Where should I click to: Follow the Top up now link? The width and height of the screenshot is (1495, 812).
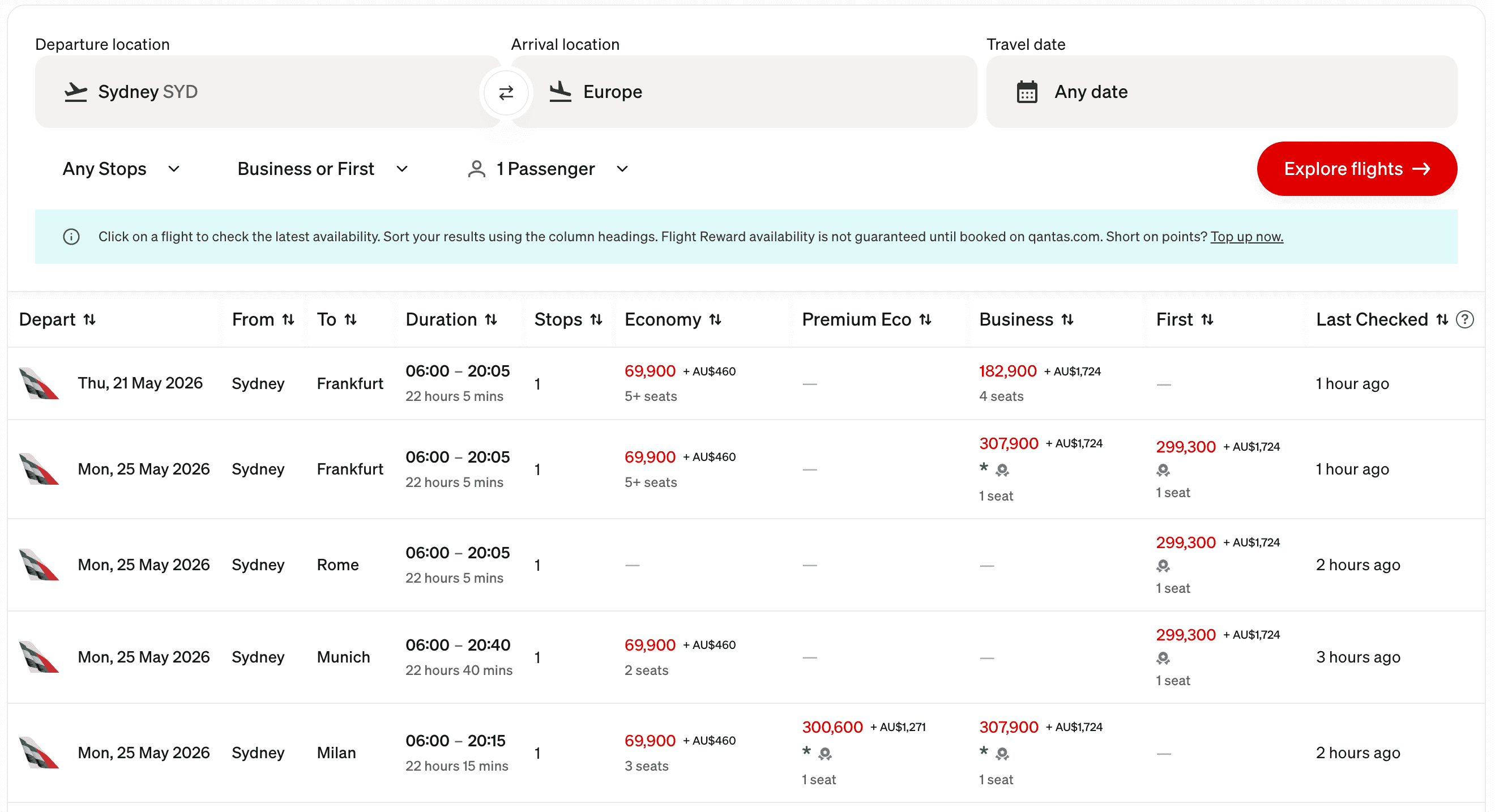[1246, 237]
